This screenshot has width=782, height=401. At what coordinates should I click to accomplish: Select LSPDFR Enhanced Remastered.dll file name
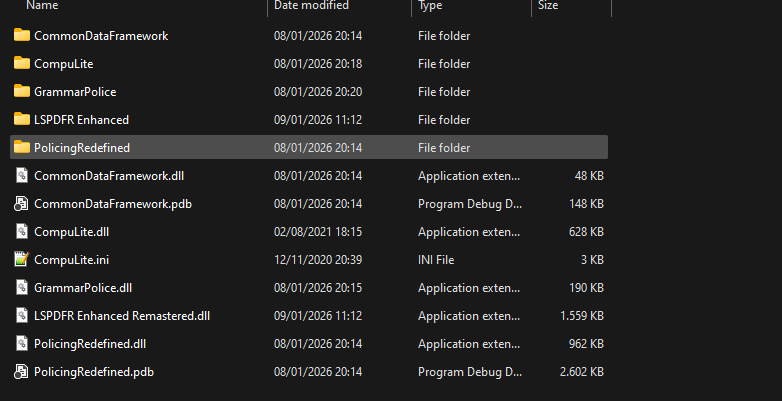pyautogui.click(x=122, y=316)
